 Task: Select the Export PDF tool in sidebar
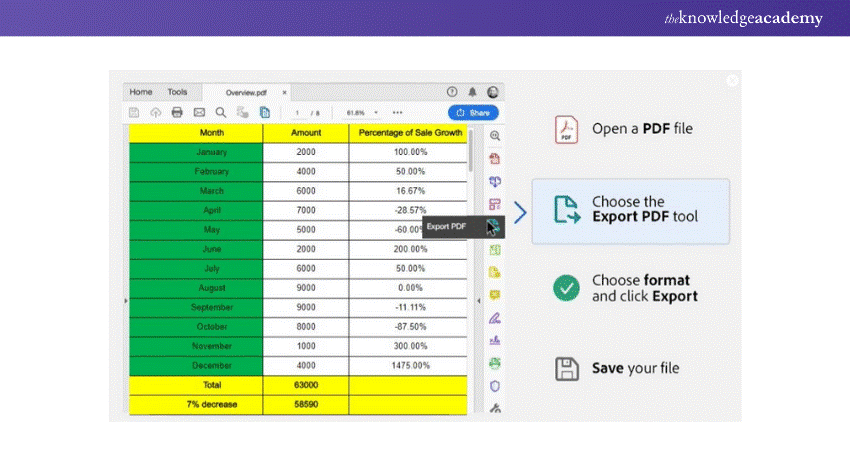(494, 227)
